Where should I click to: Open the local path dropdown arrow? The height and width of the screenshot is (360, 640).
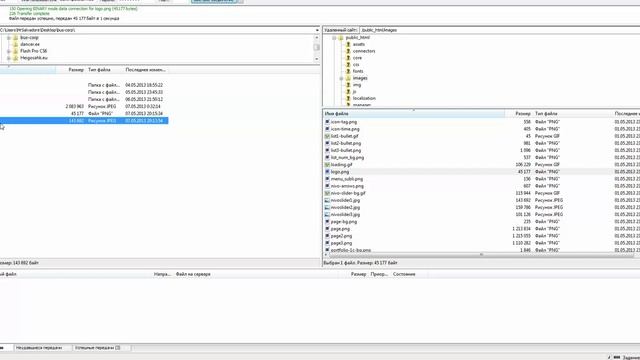pos(317,30)
